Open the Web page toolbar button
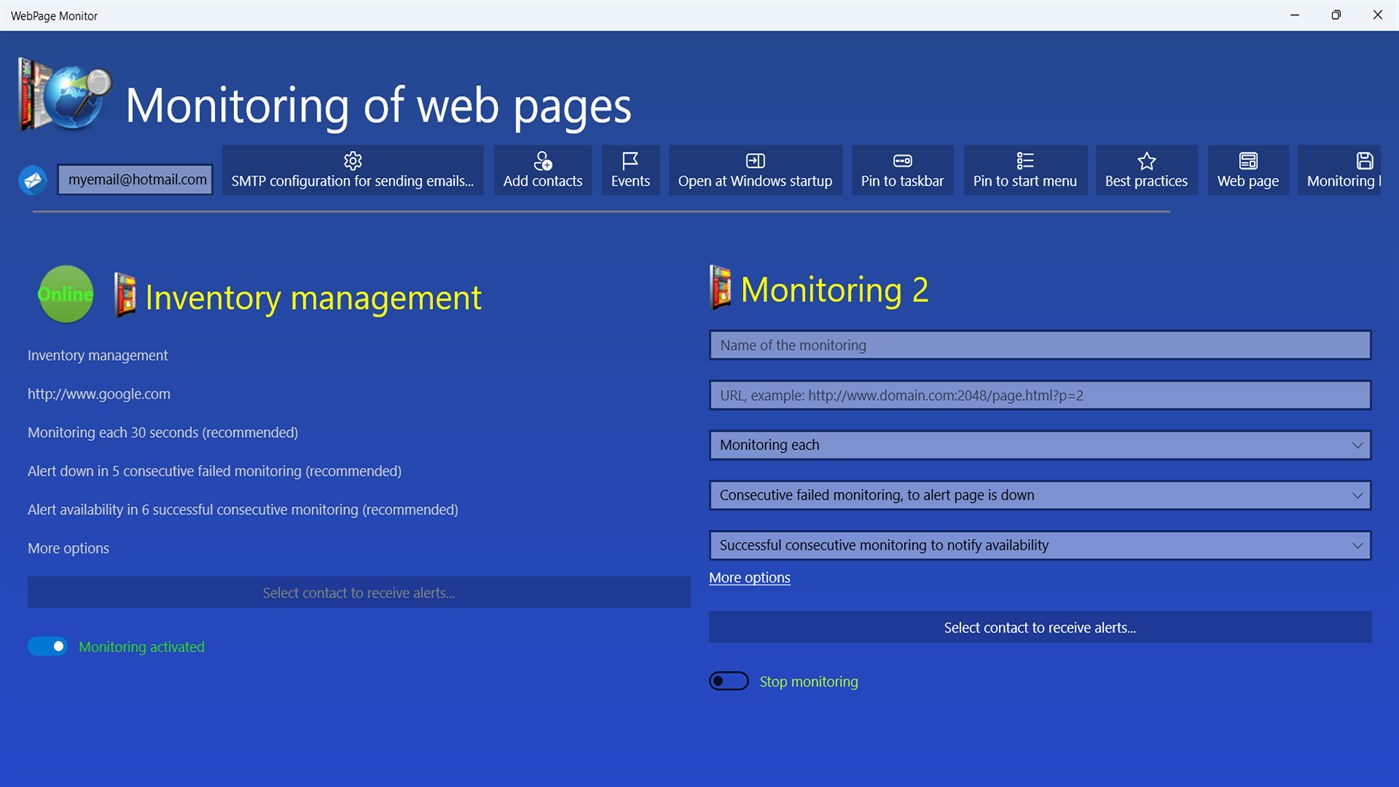 [x=1248, y=170]
